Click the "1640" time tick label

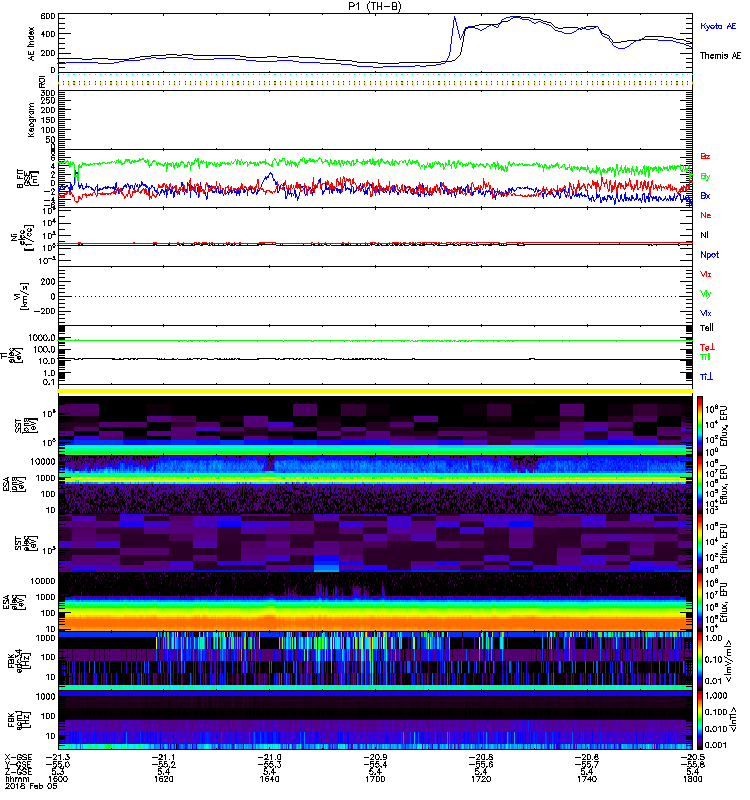269,779
